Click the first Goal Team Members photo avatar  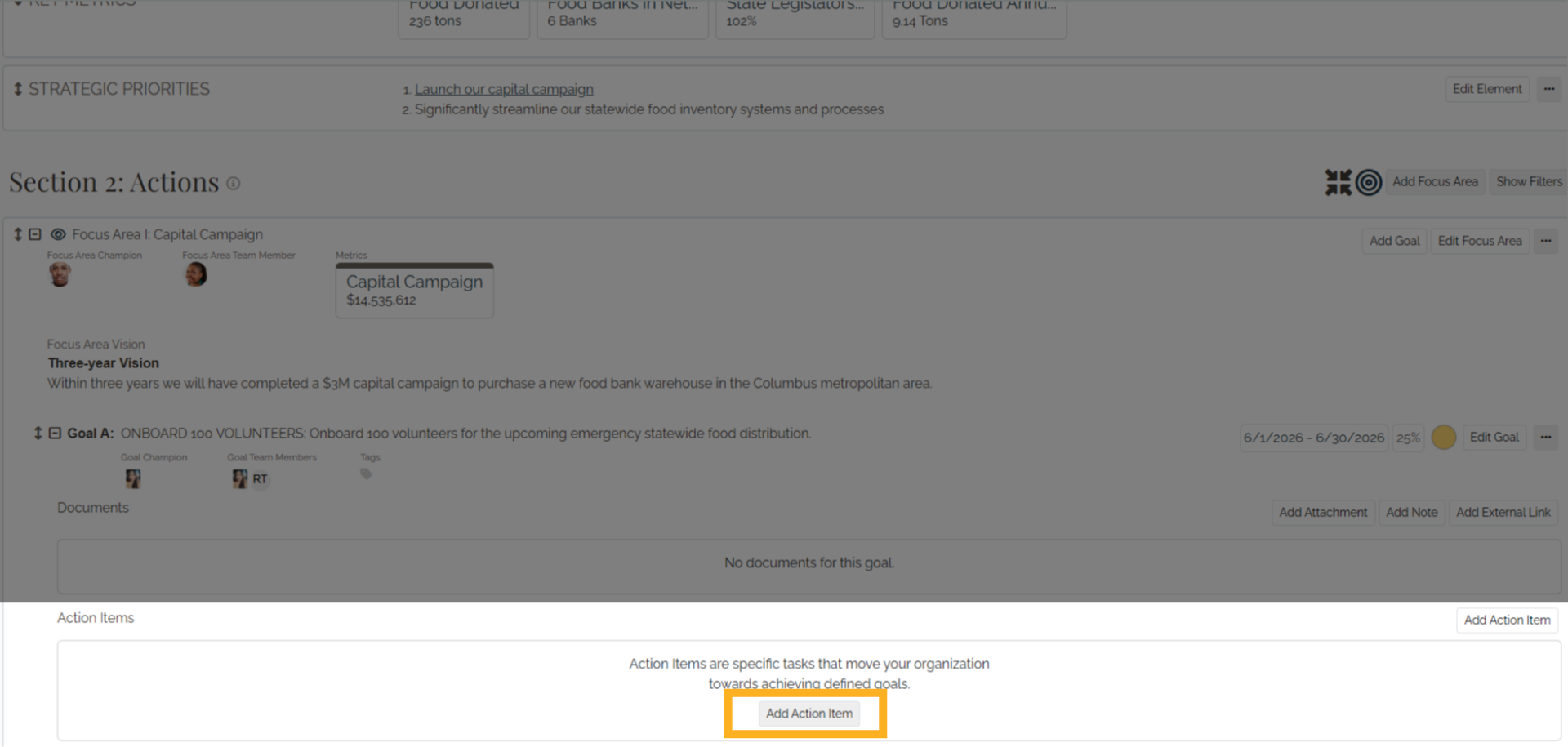(x=239, y=478)
